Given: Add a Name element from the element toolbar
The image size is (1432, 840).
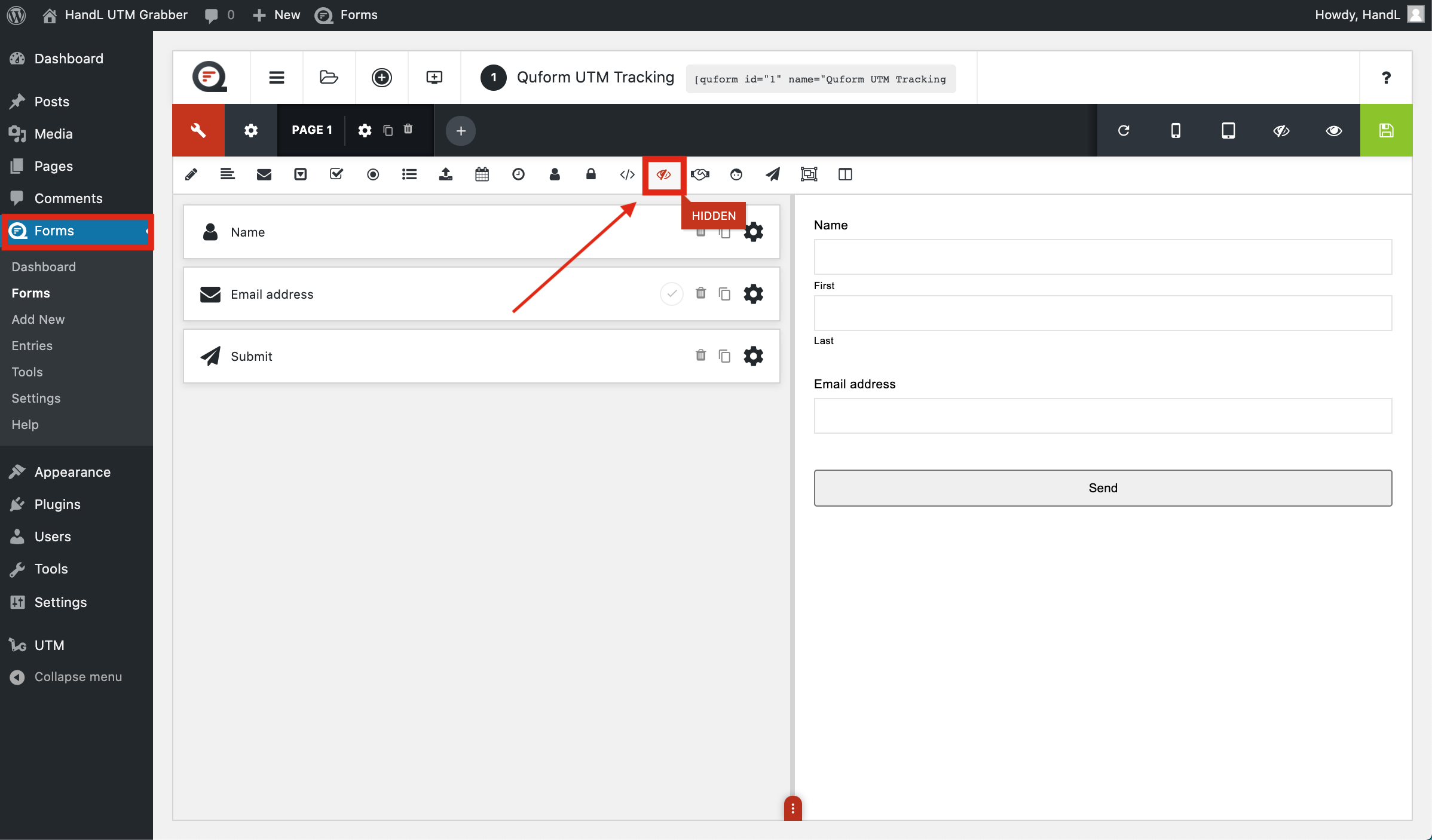Looking at the screenshot, I should (x=555, y=174).
